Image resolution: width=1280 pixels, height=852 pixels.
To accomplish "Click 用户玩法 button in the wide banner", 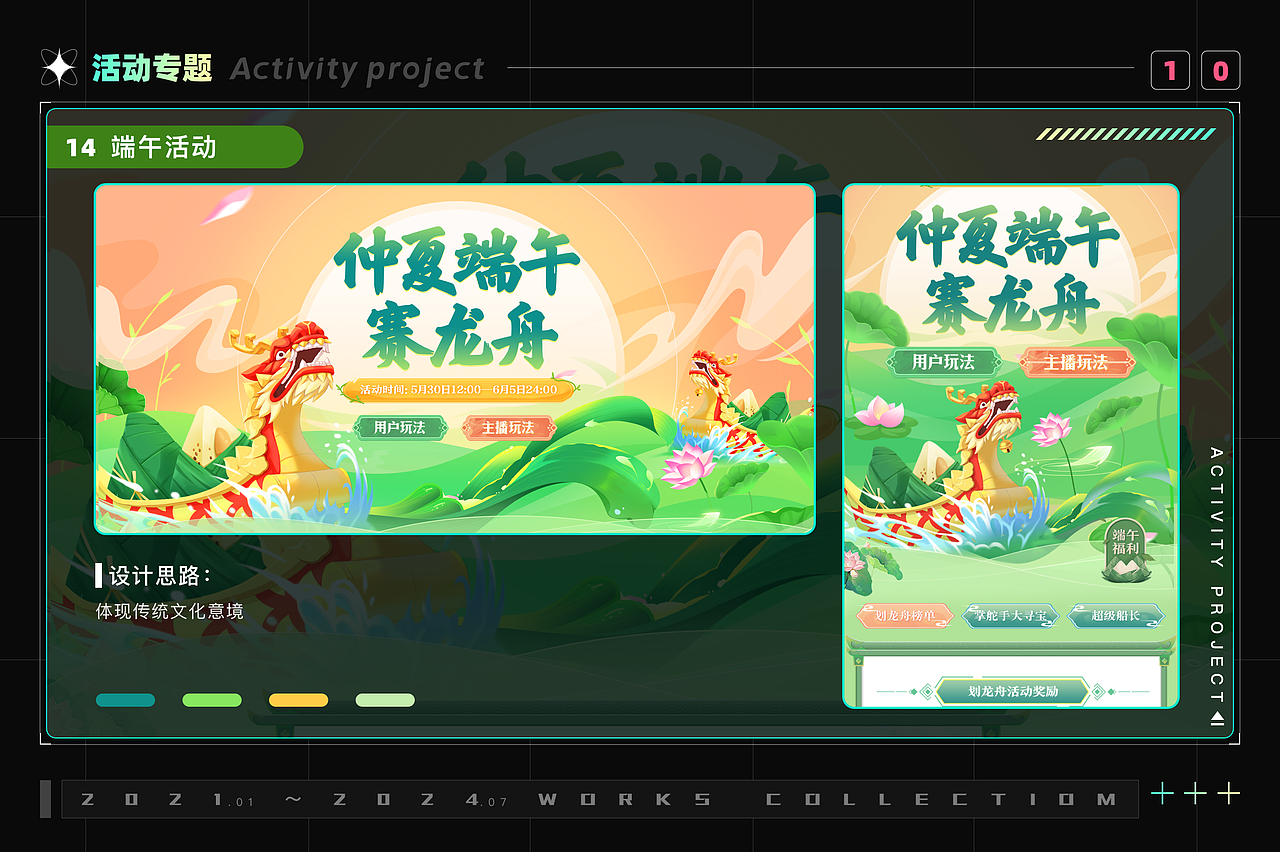I will tap(400, 428).
